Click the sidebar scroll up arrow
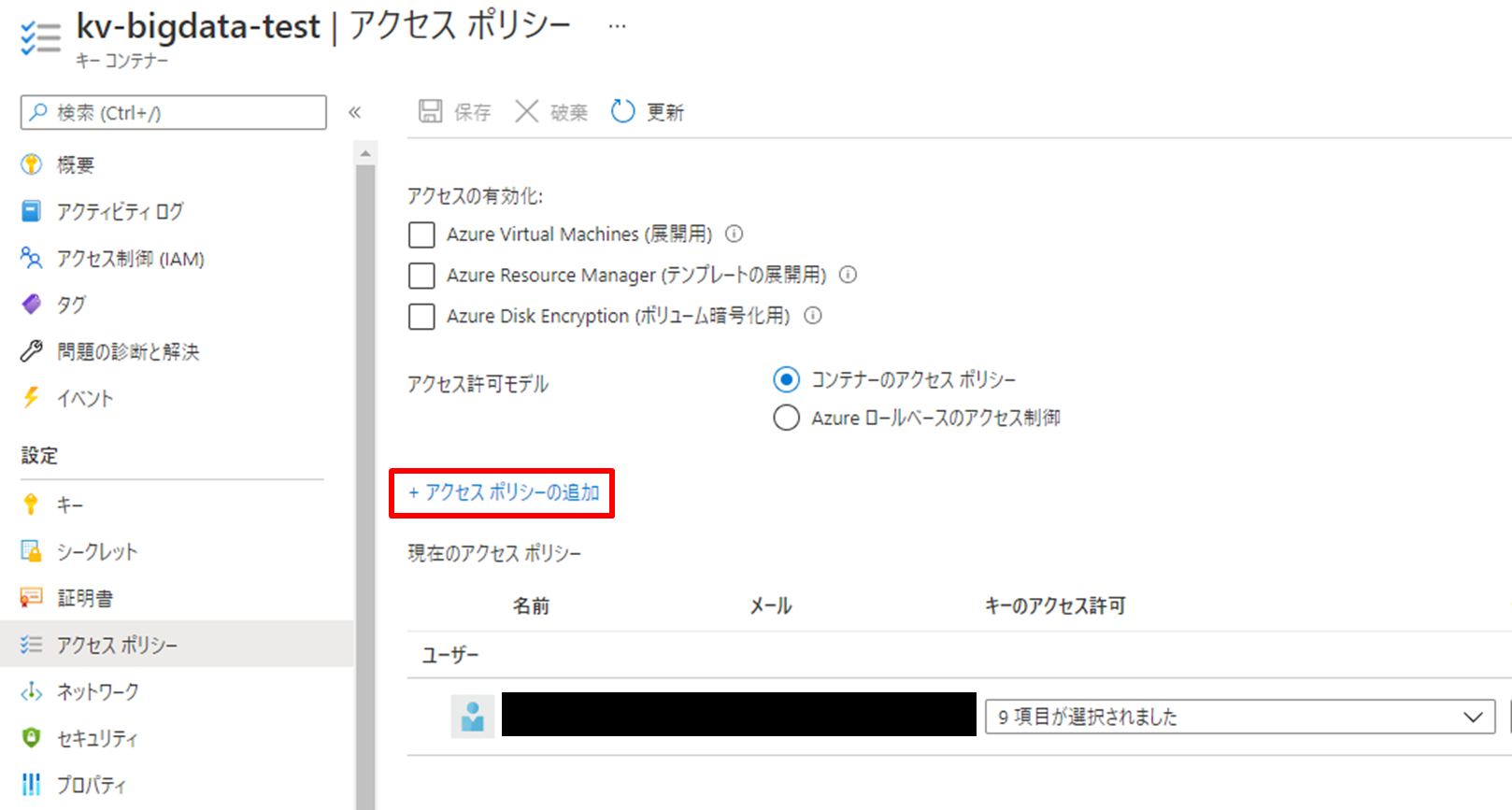The height and width of the screenshot is (810, 1512). point(365,153)
